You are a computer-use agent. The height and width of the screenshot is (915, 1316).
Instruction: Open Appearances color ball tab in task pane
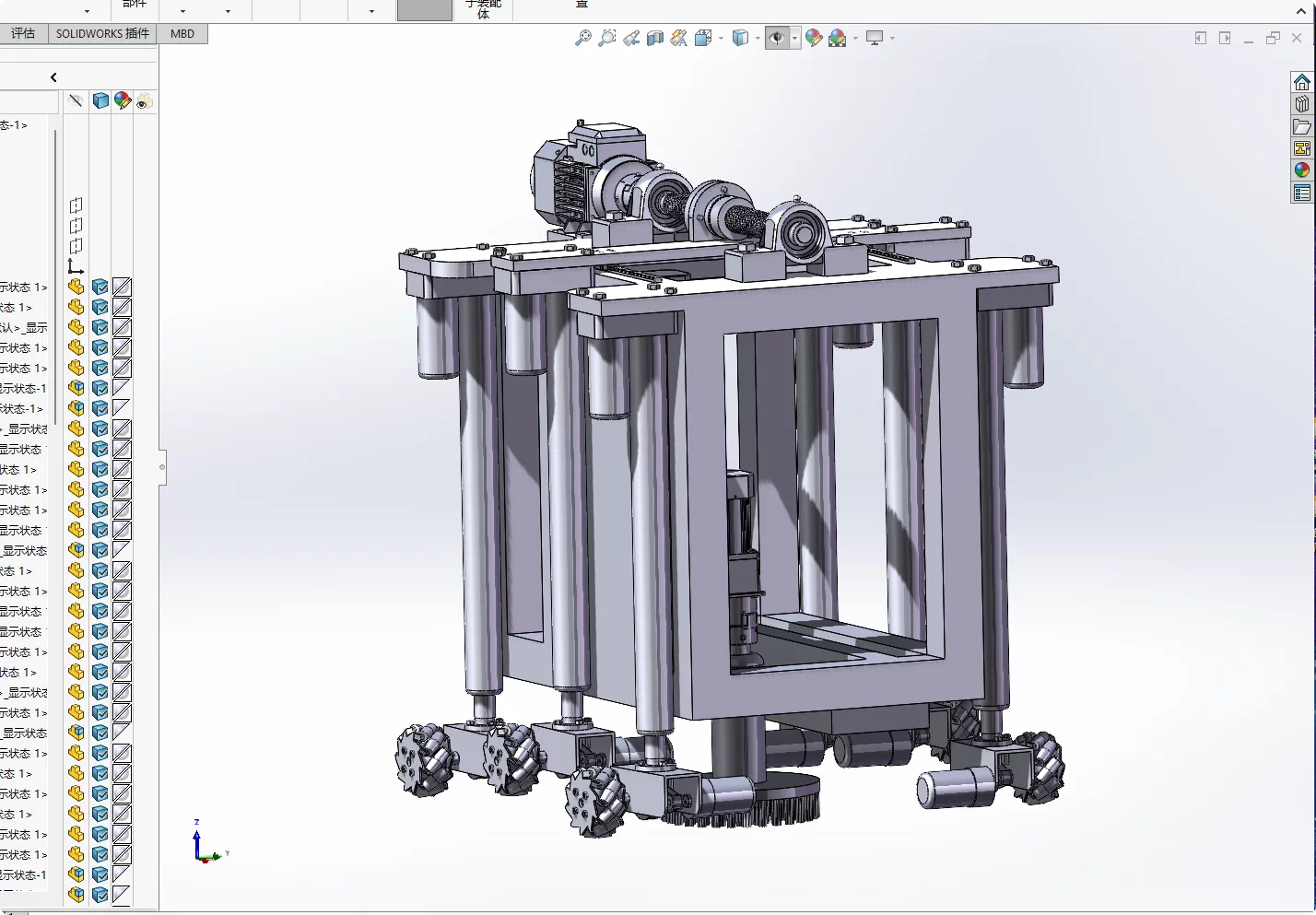1302,170
